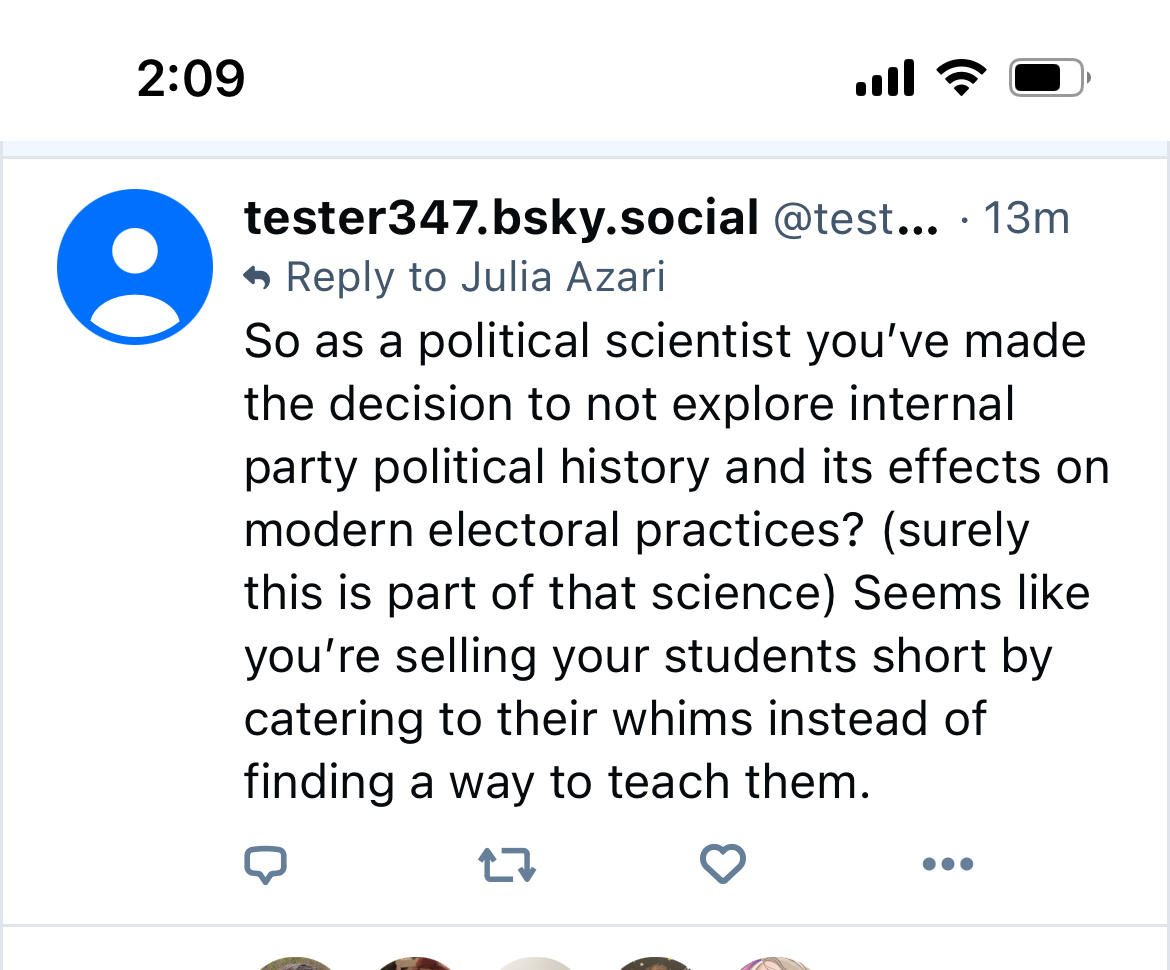
Task: Repost this post using the arrows icon
Action: pyautogui.click(x=507, y=865)
